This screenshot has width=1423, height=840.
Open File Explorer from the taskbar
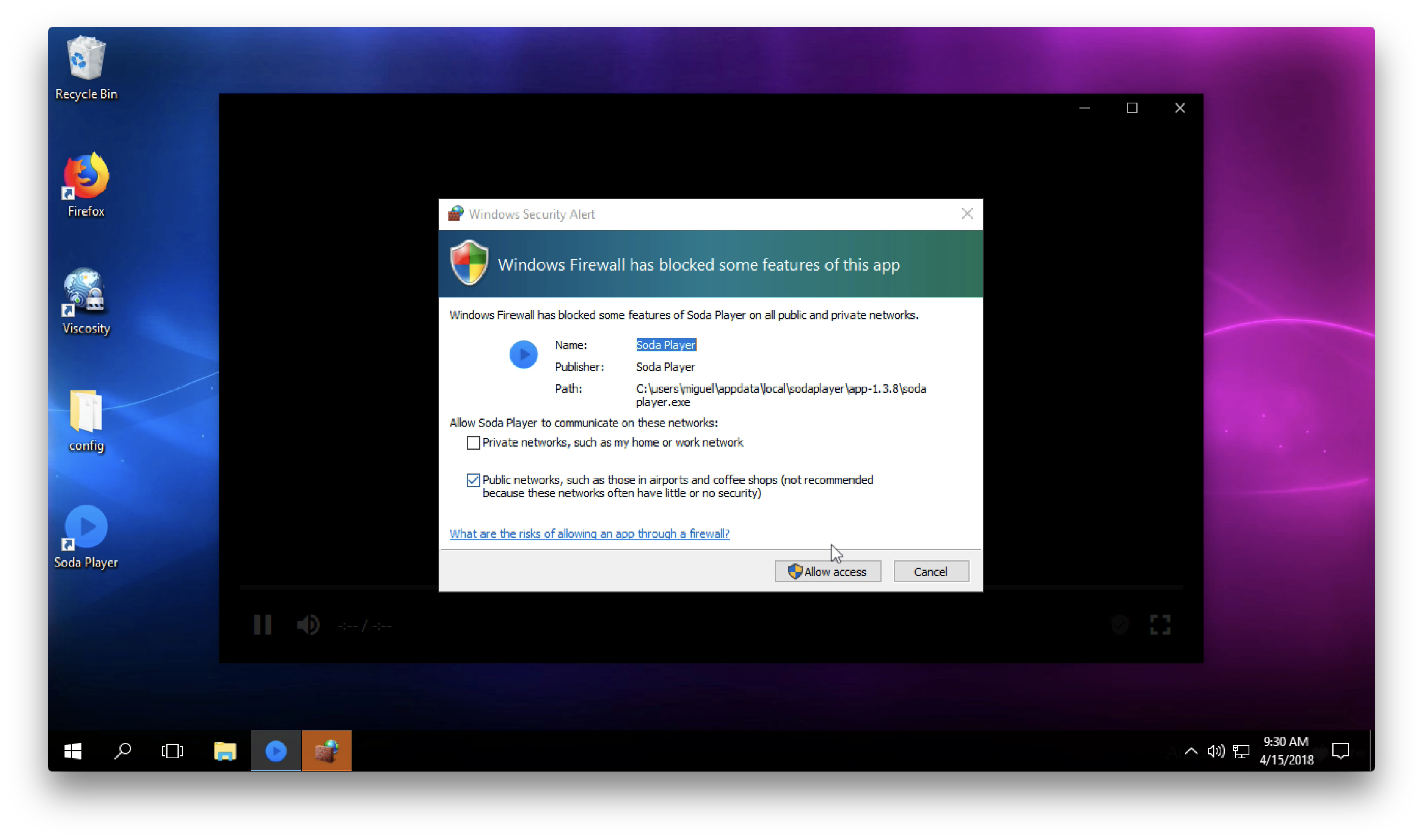(x=225, y=751)
